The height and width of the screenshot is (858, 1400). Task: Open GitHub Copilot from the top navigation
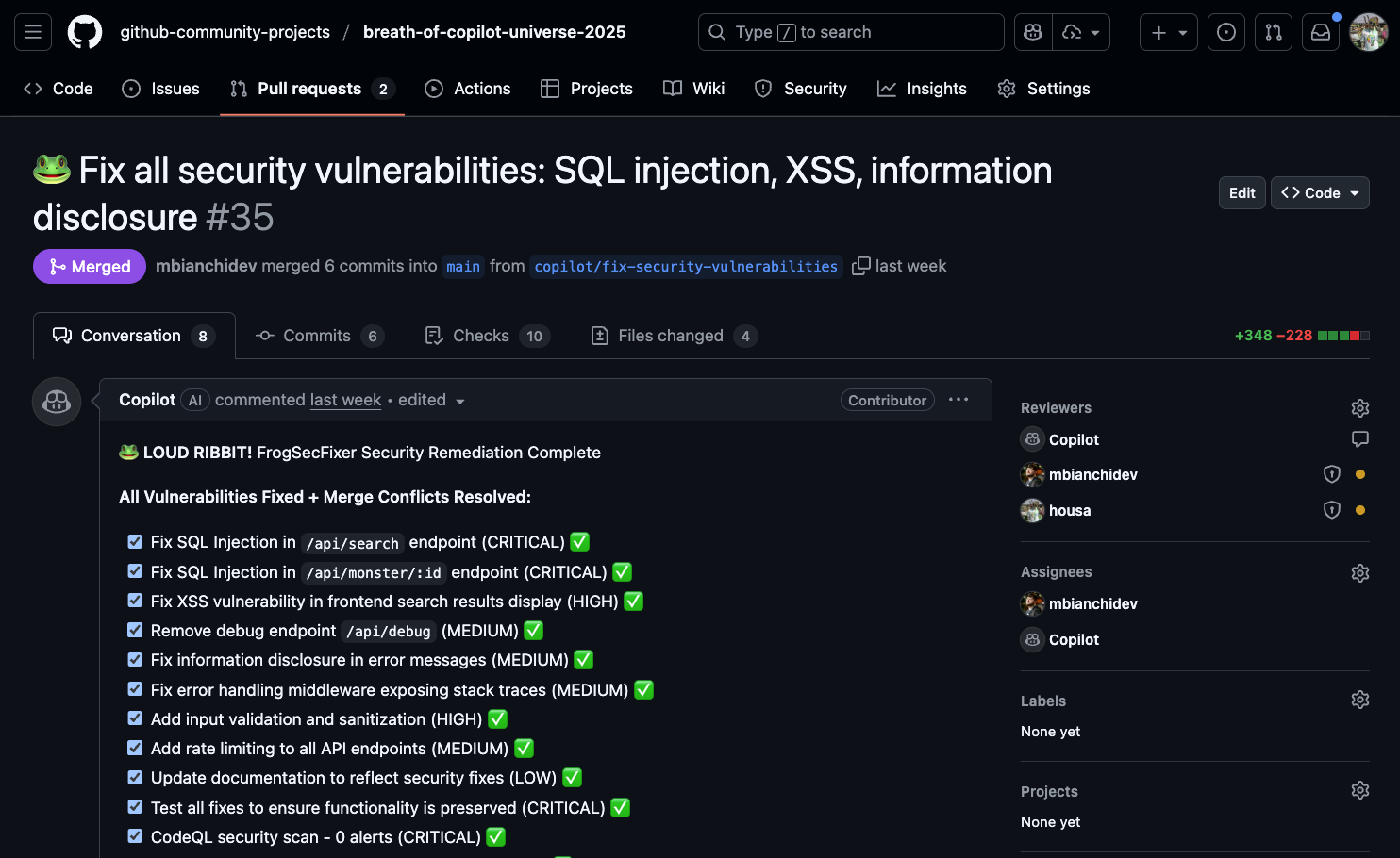1032,31
